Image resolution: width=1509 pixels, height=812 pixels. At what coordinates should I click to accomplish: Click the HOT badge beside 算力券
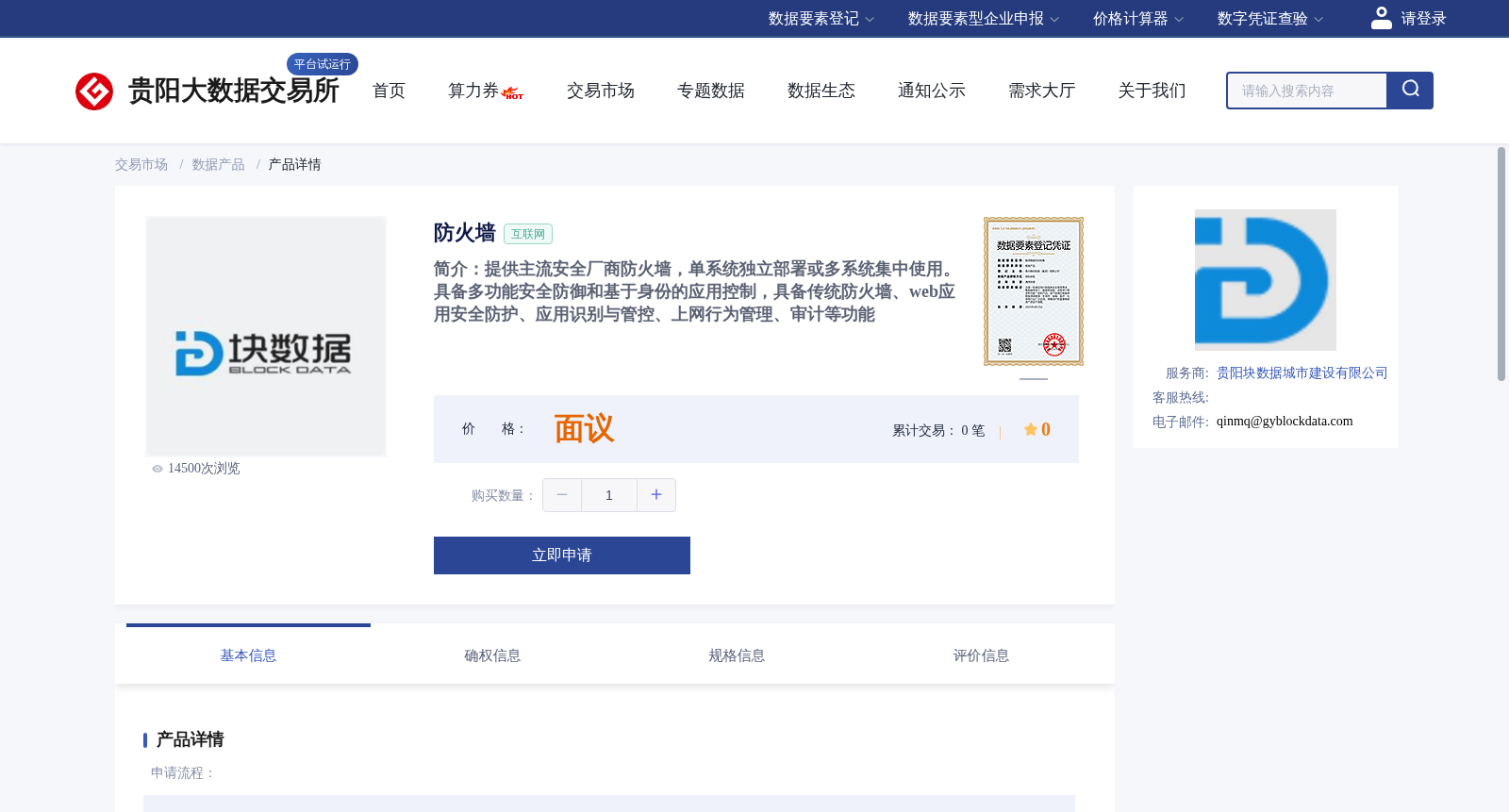tap(513, 93)
